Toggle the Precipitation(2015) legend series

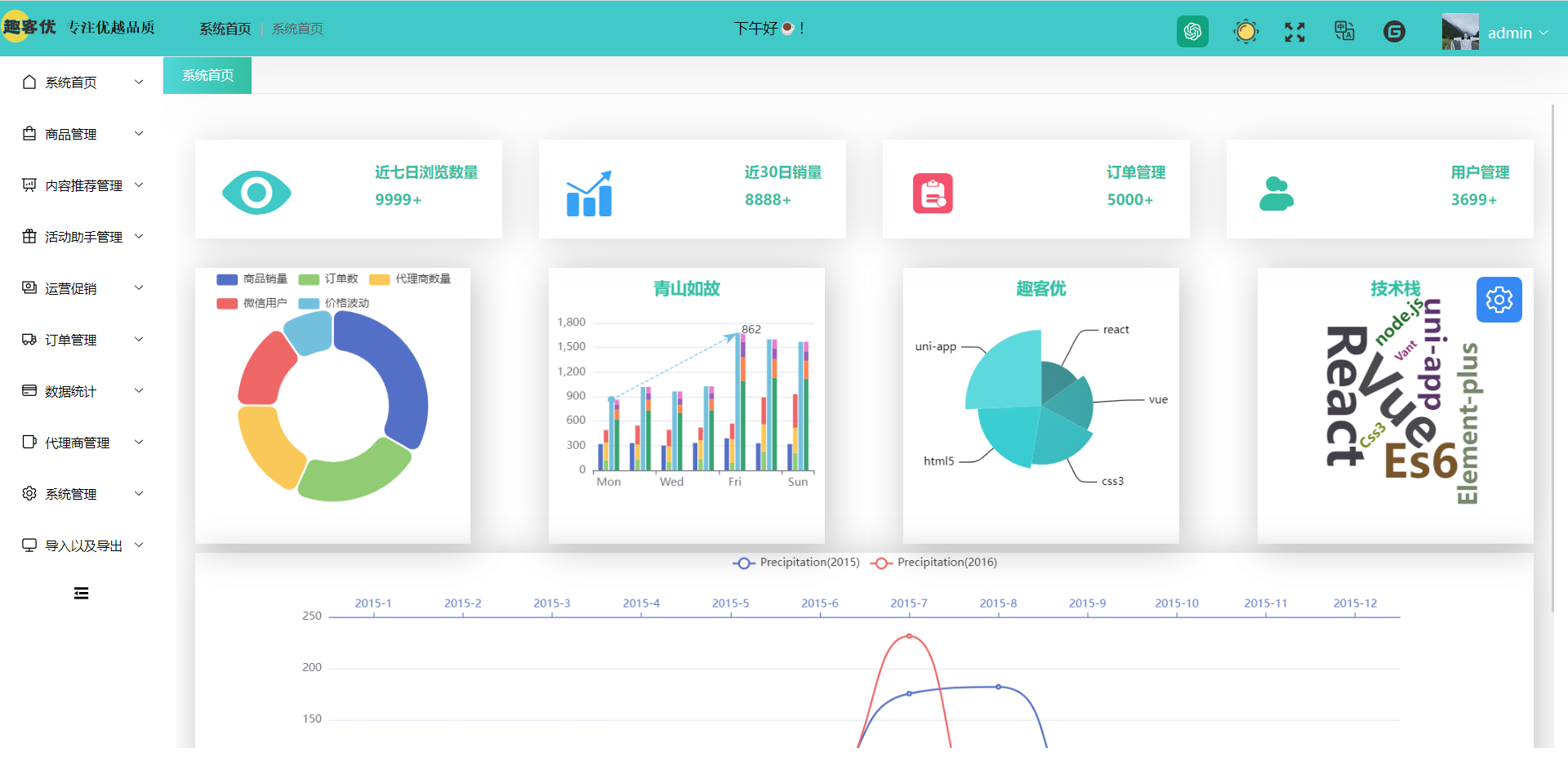pyautogui.click(x=796, y=563)
